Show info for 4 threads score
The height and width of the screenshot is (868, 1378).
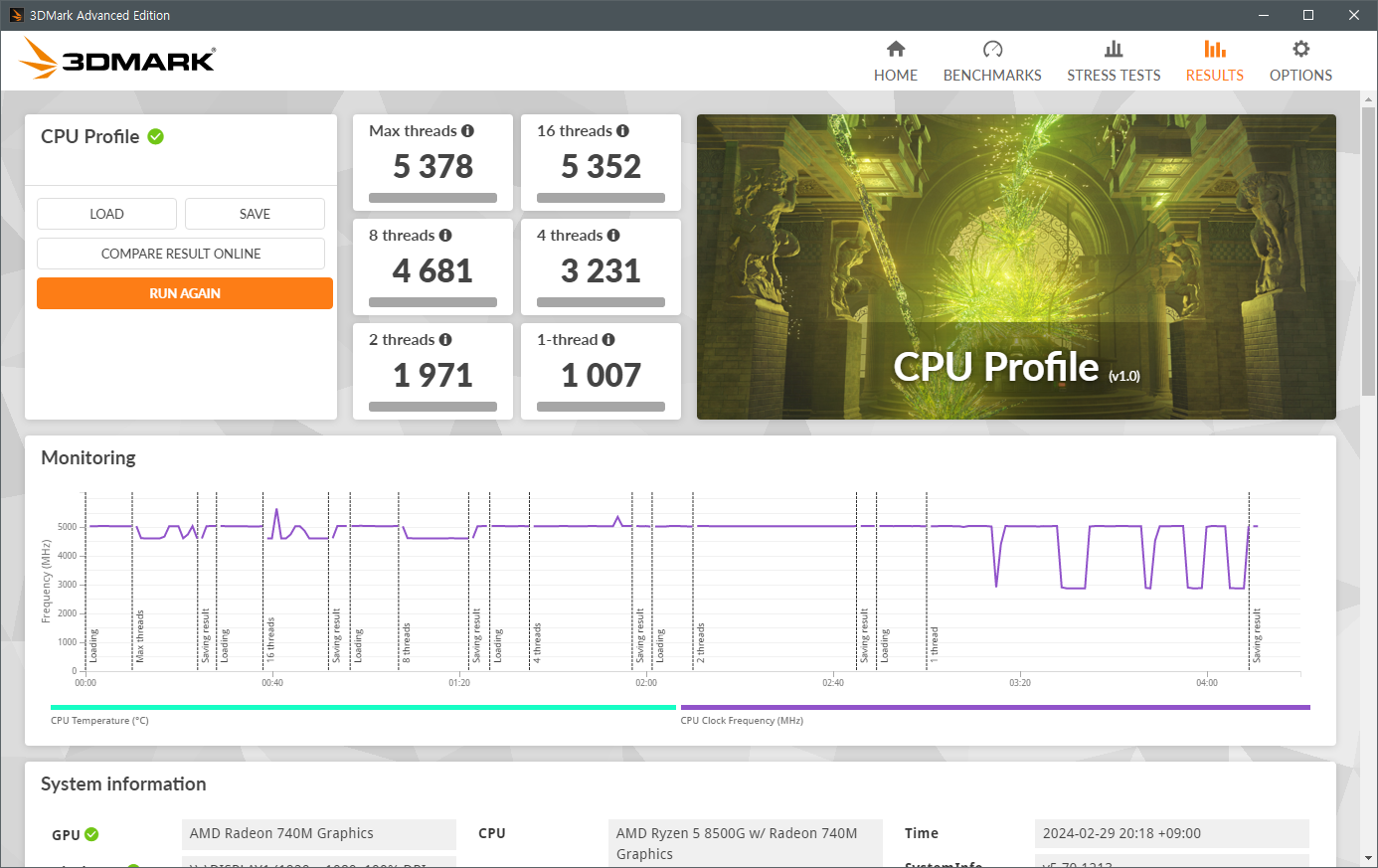pyautogui.click(x=613, y=236)
